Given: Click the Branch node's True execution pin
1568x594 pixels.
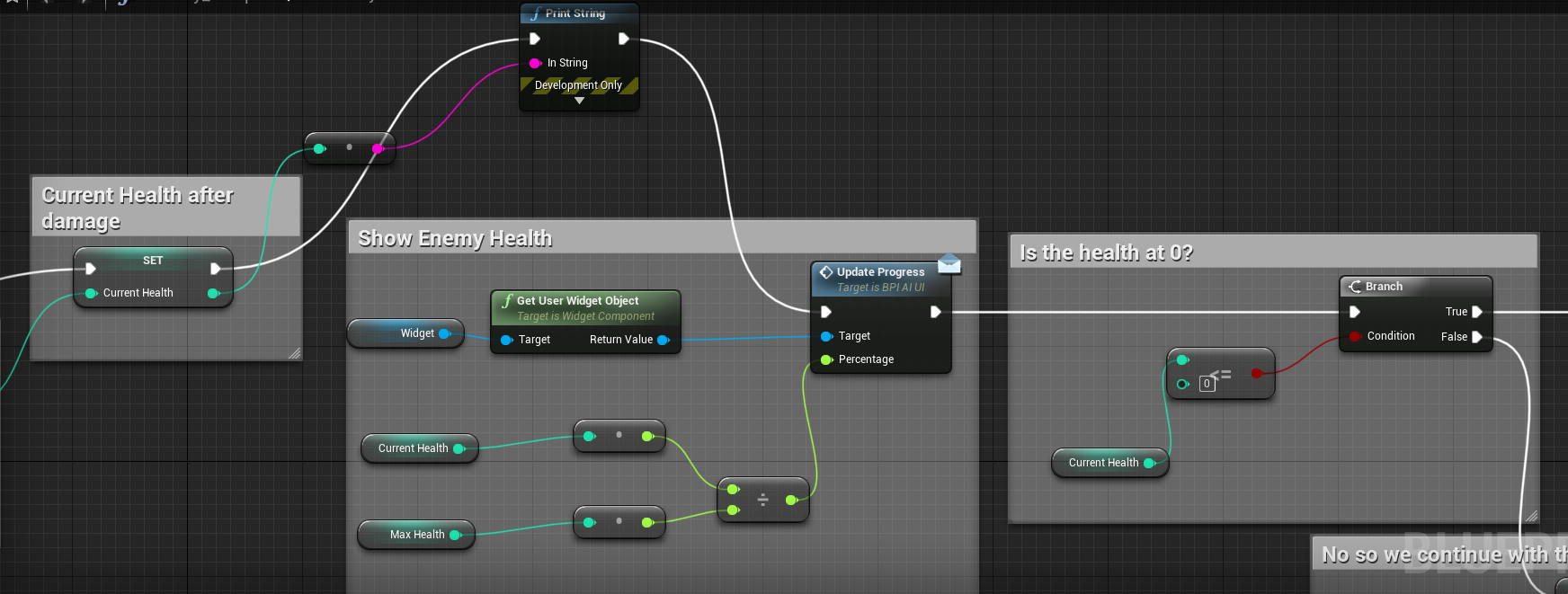Looking at the screenshot, I should 1476,312.
